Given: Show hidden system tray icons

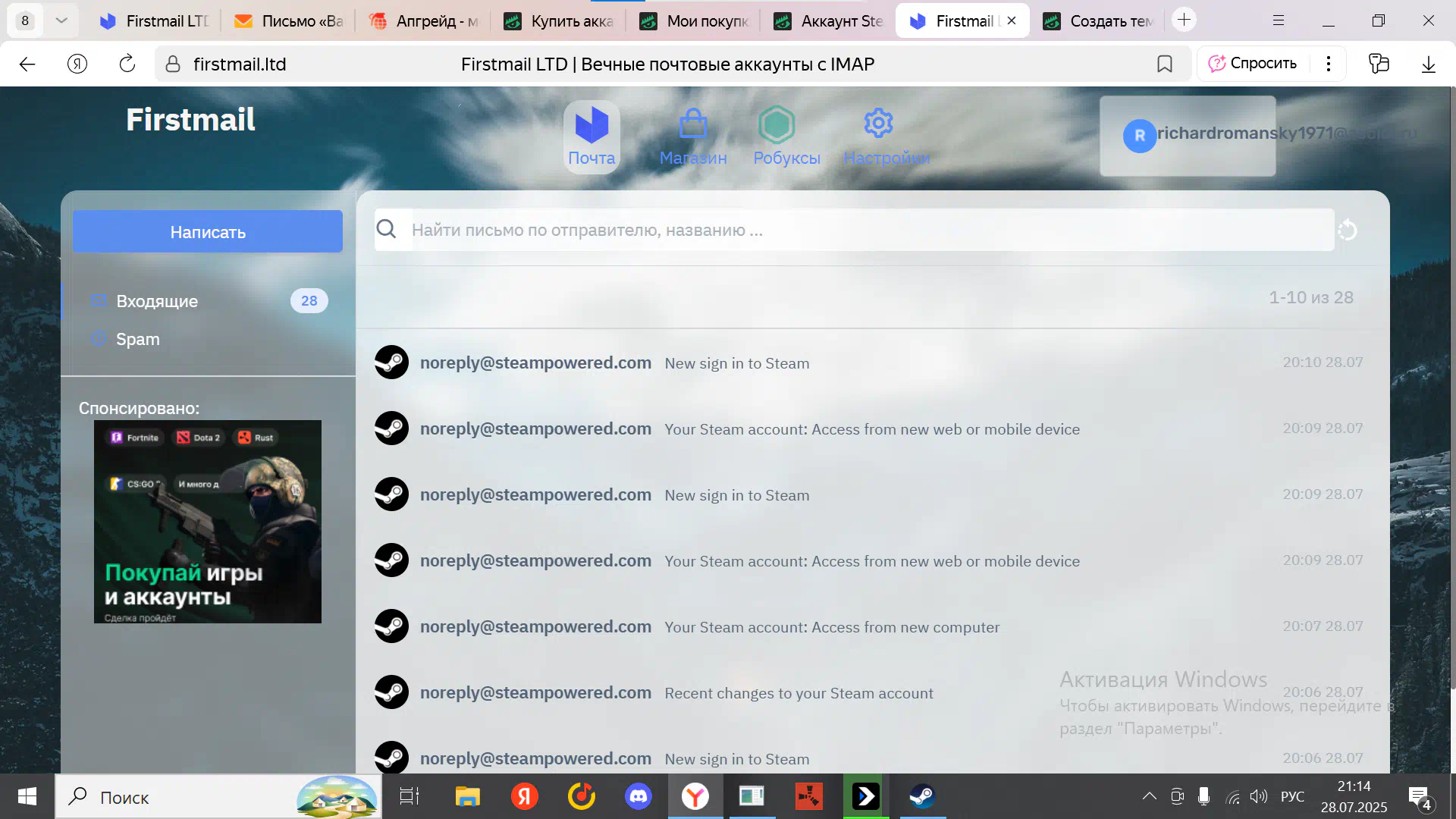Looking at the screenshot, I should pos(1150,796).
